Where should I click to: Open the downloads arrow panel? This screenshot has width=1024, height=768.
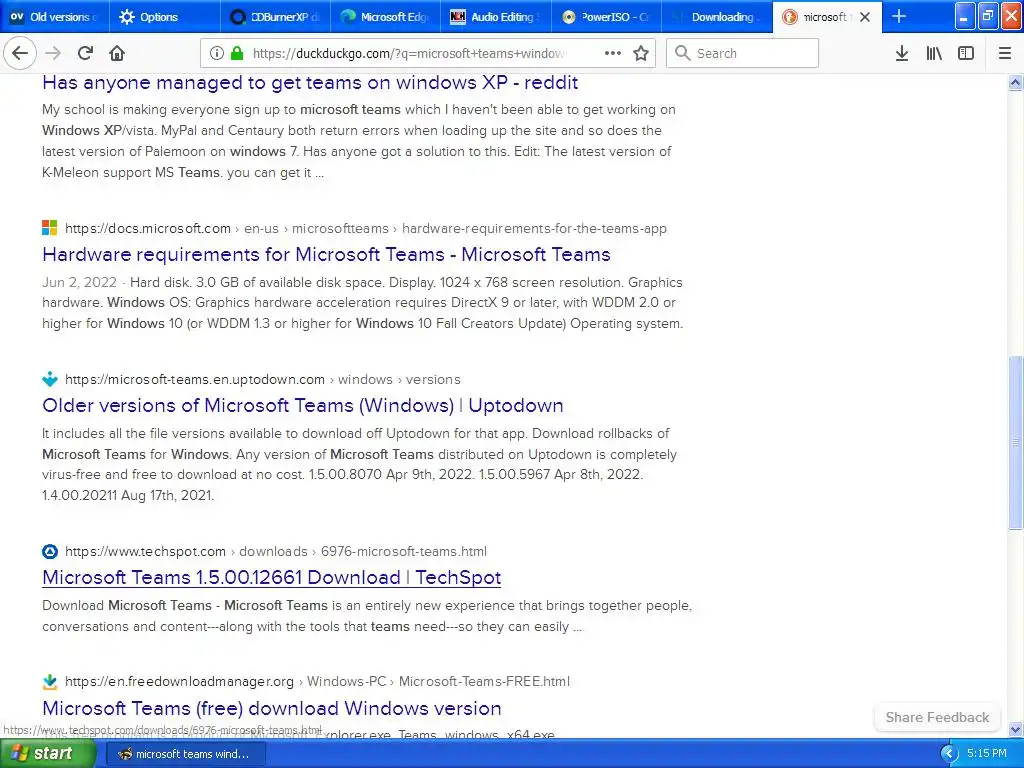pyautogui.click(x=902, y=53)
